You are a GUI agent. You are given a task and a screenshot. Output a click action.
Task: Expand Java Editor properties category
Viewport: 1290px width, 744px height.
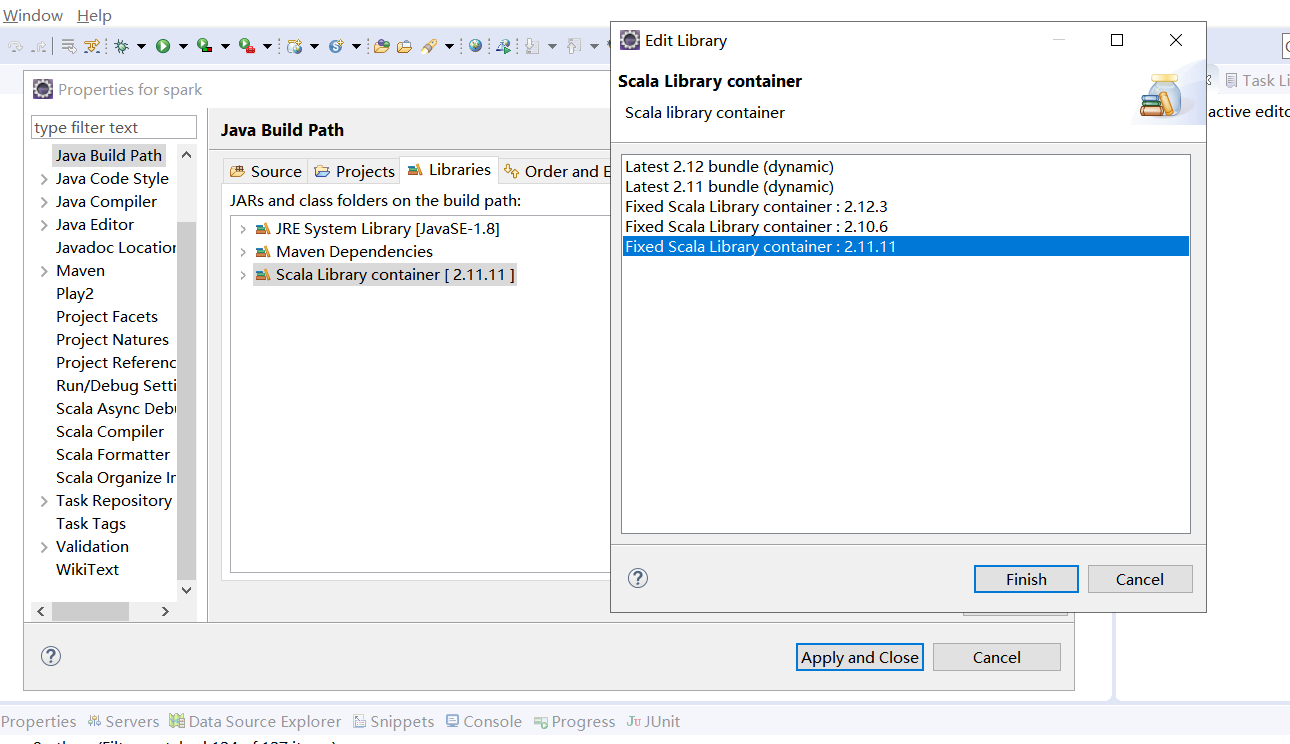pyautogui.click(x=44, y=225)
